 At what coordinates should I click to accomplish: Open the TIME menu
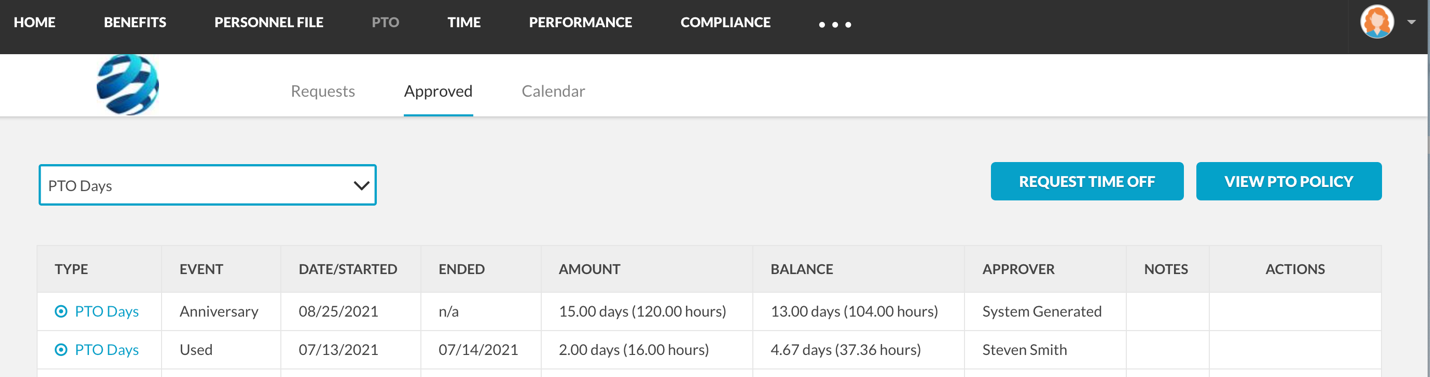[464, 22]
